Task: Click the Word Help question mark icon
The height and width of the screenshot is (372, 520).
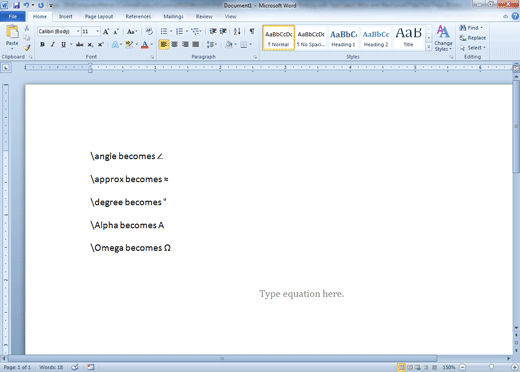Action: pos(515,16)
